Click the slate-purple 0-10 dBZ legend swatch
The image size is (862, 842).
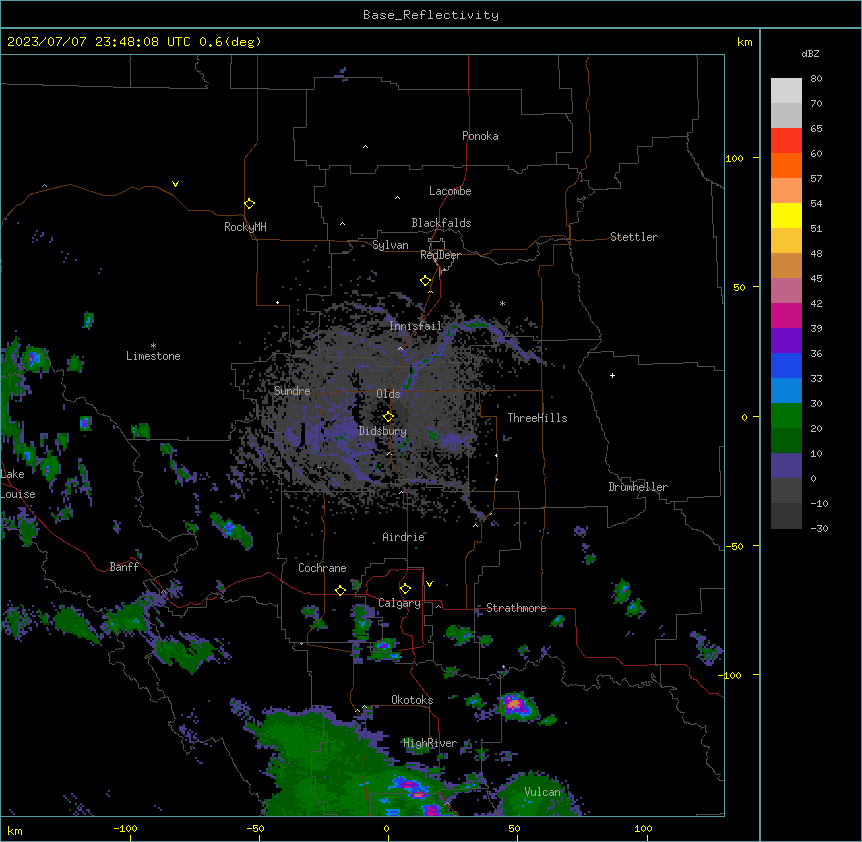[x=786, y=466]
